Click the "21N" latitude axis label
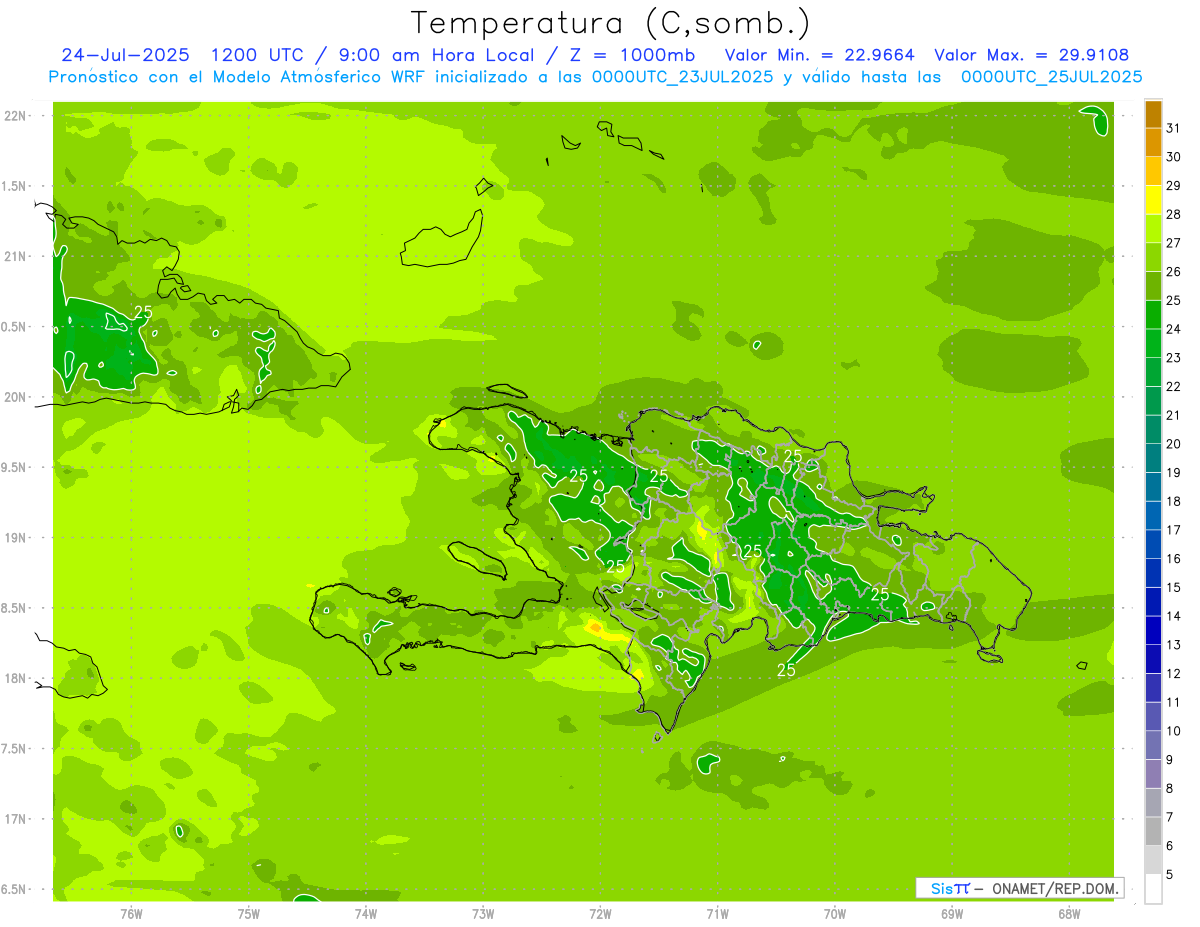Screen dimensions: 1200x927 (16, 256)
